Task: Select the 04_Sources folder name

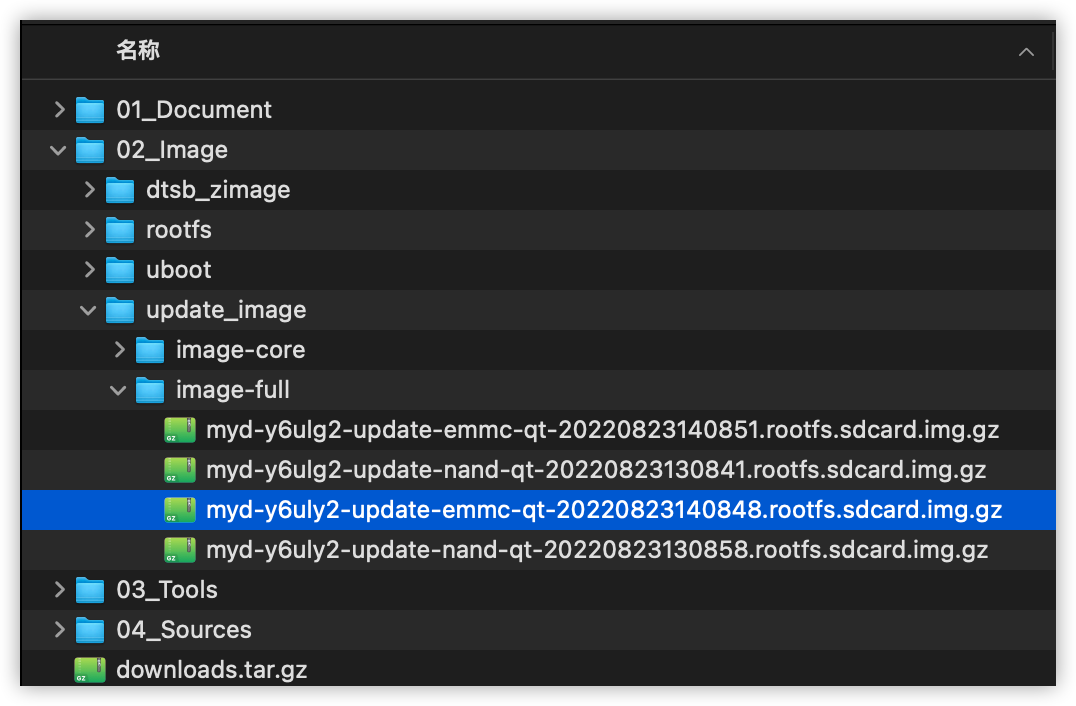Action: pyautogui.click(x=184, y=630)
